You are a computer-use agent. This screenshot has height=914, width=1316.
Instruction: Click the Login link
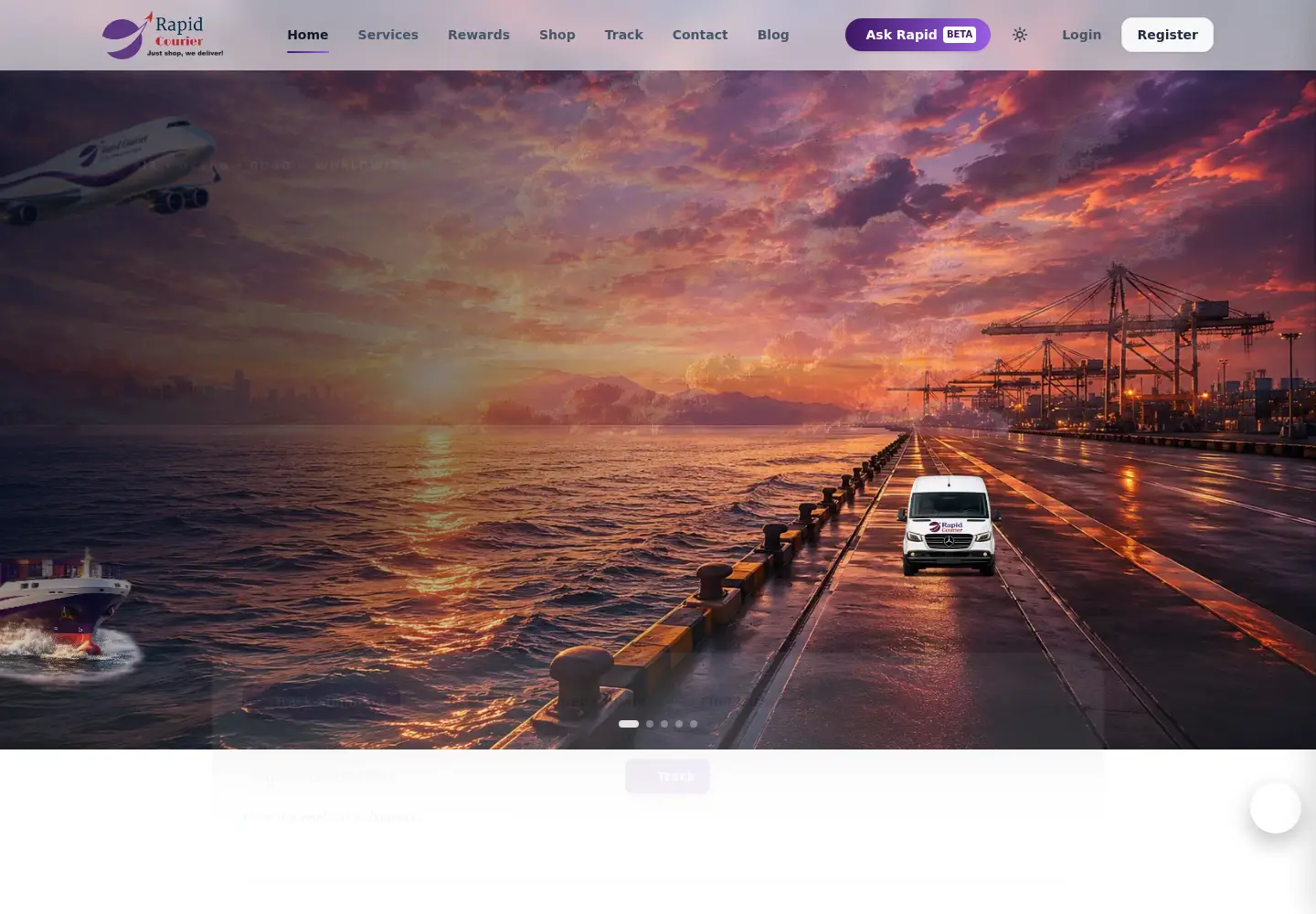1081,35
